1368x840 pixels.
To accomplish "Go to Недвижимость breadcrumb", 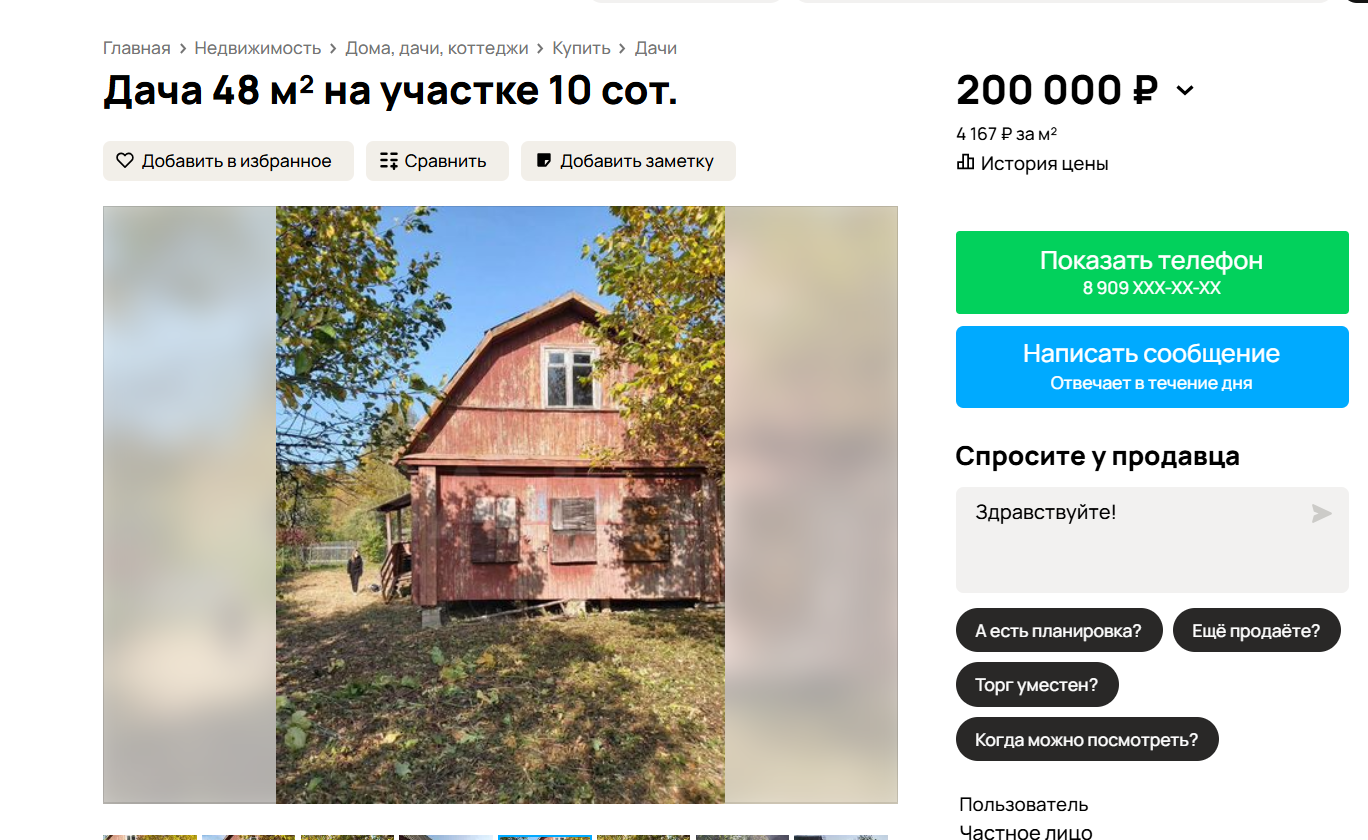I will point(258,48).
